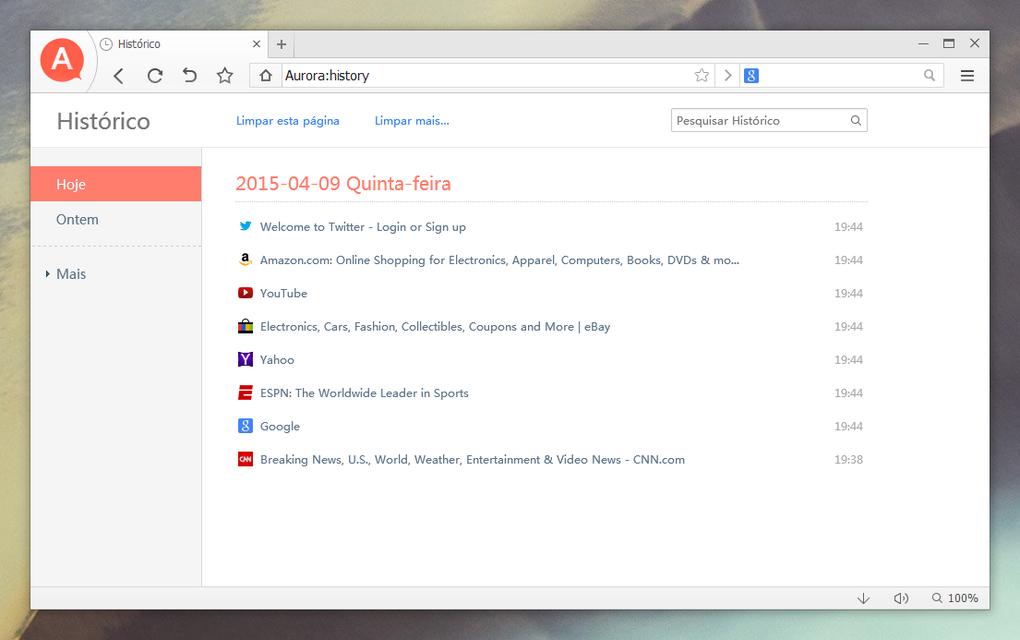Click the Amazon favicon
1020x640 pixels.
pyautogui.click(x=245, y=260)
